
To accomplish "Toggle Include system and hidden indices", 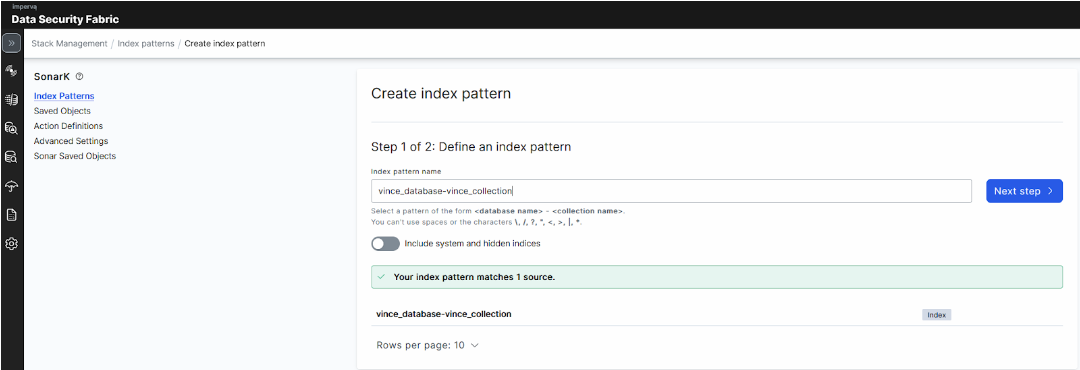I will click(386, 243).
